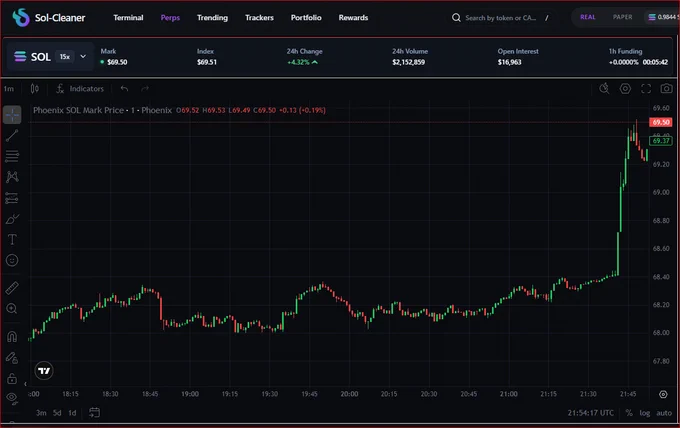This screenshot has width=680, height=428.
Task: Toggle stay in drawing mode
Action: 12,357
